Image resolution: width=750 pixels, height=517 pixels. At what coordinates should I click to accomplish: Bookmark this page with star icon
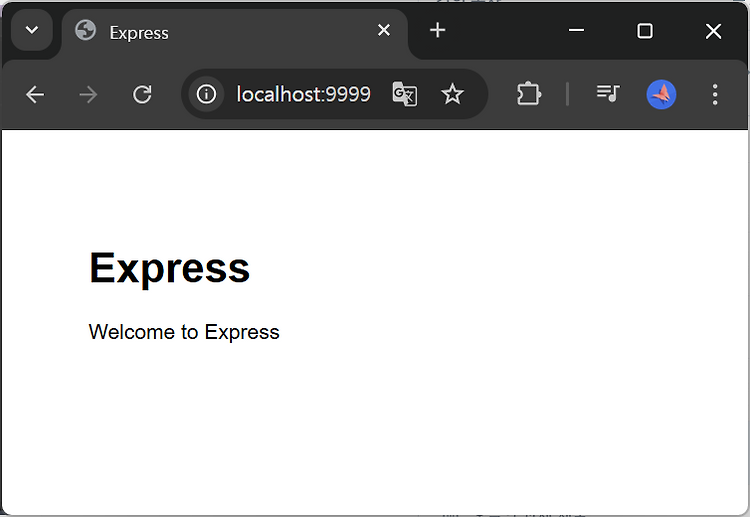tap(452, 94)
